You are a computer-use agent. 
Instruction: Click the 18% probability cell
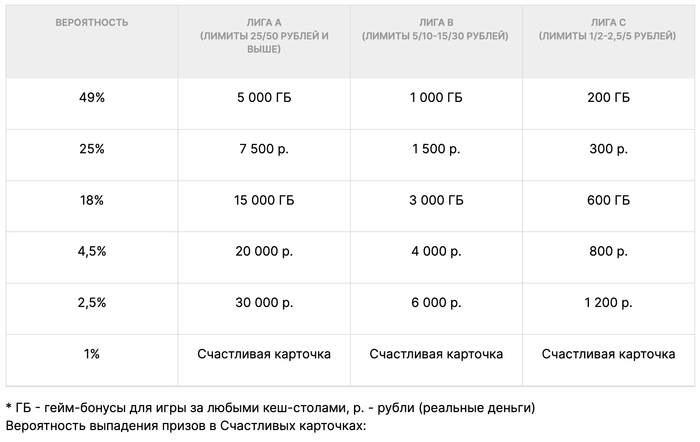coord(91,200)
